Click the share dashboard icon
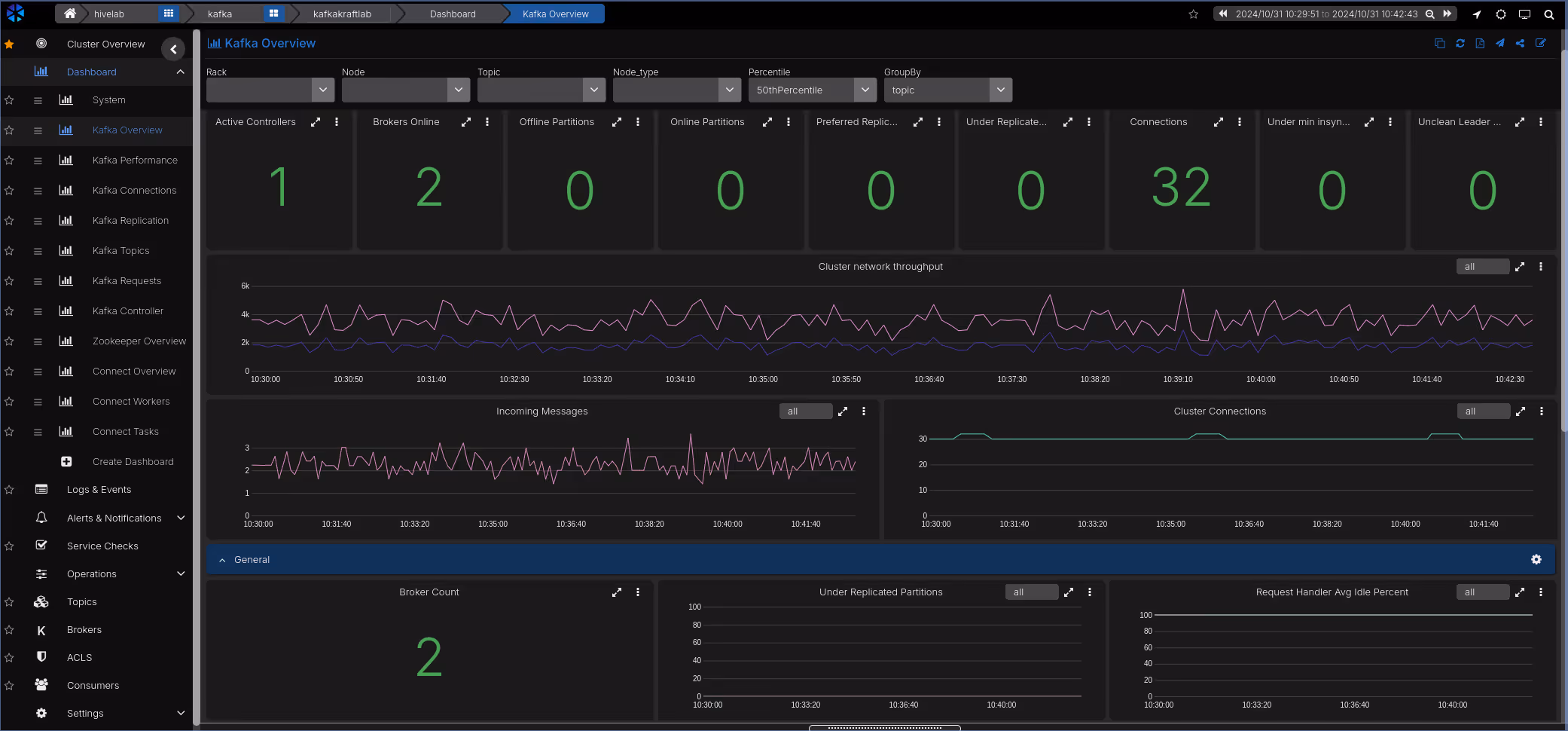 [1520, 44]
